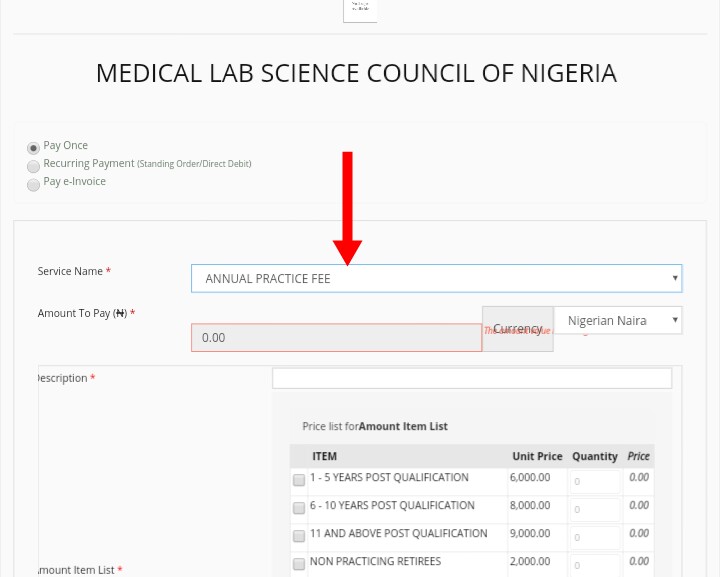Click quantity box for Non Practicing Retirees
This screenshot has width=720, height=577.
(x=595, y=565)
